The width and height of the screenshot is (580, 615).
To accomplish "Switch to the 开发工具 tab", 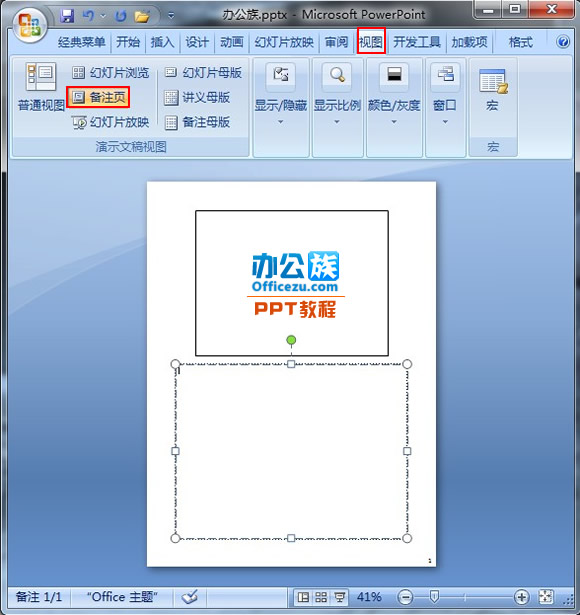I will (x=416, y=42).
